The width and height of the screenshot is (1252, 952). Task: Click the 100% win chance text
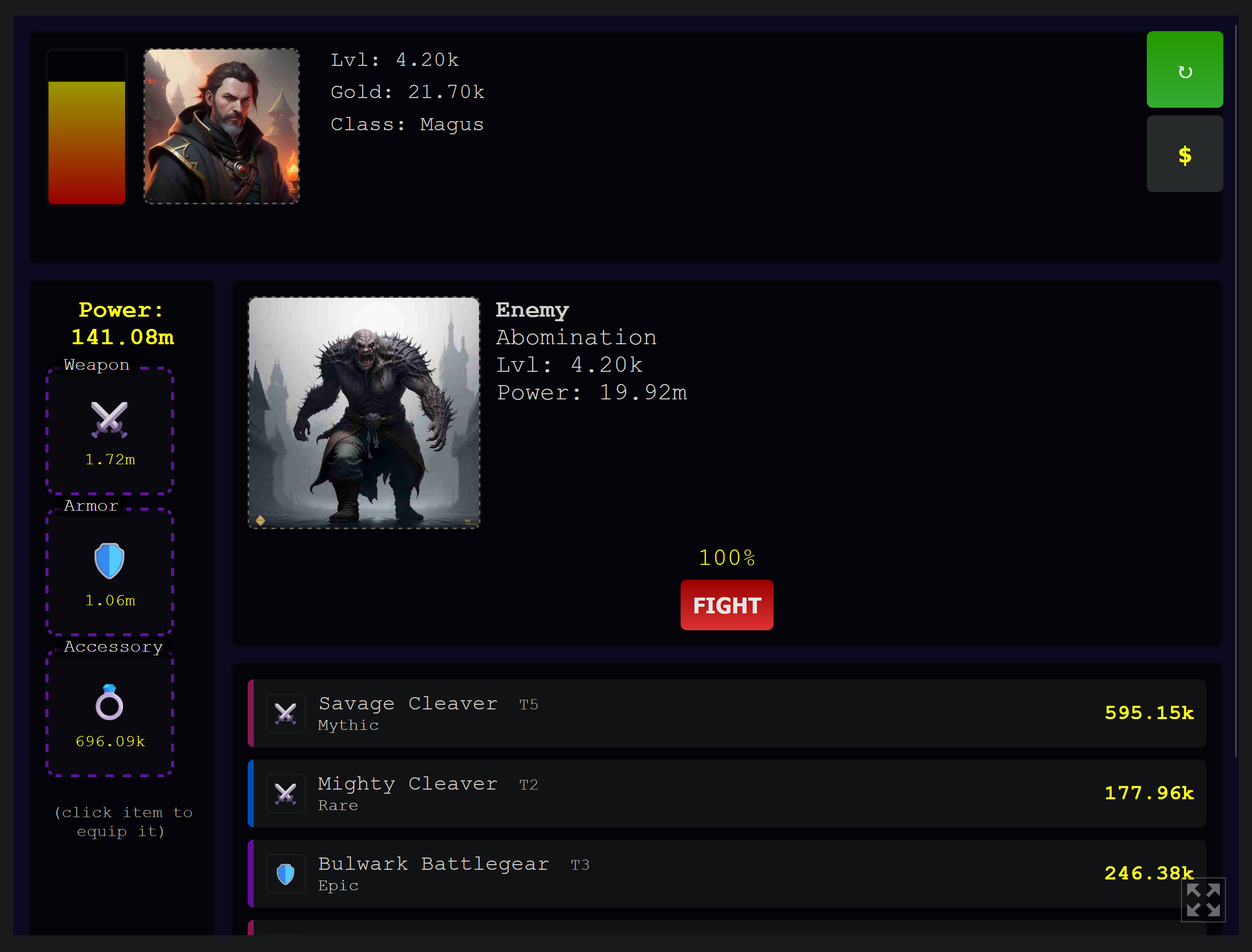click(x=727, y=558)
